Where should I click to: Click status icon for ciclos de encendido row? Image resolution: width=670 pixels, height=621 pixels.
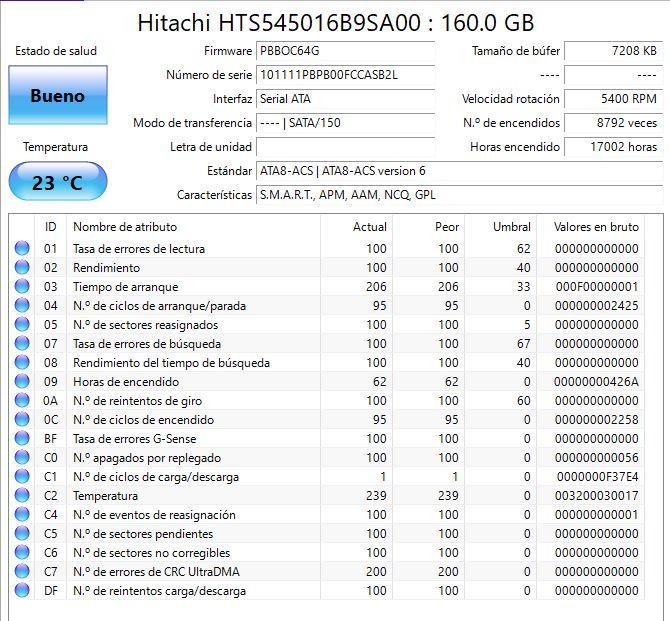pyautogui.click(x=22, y=420)
